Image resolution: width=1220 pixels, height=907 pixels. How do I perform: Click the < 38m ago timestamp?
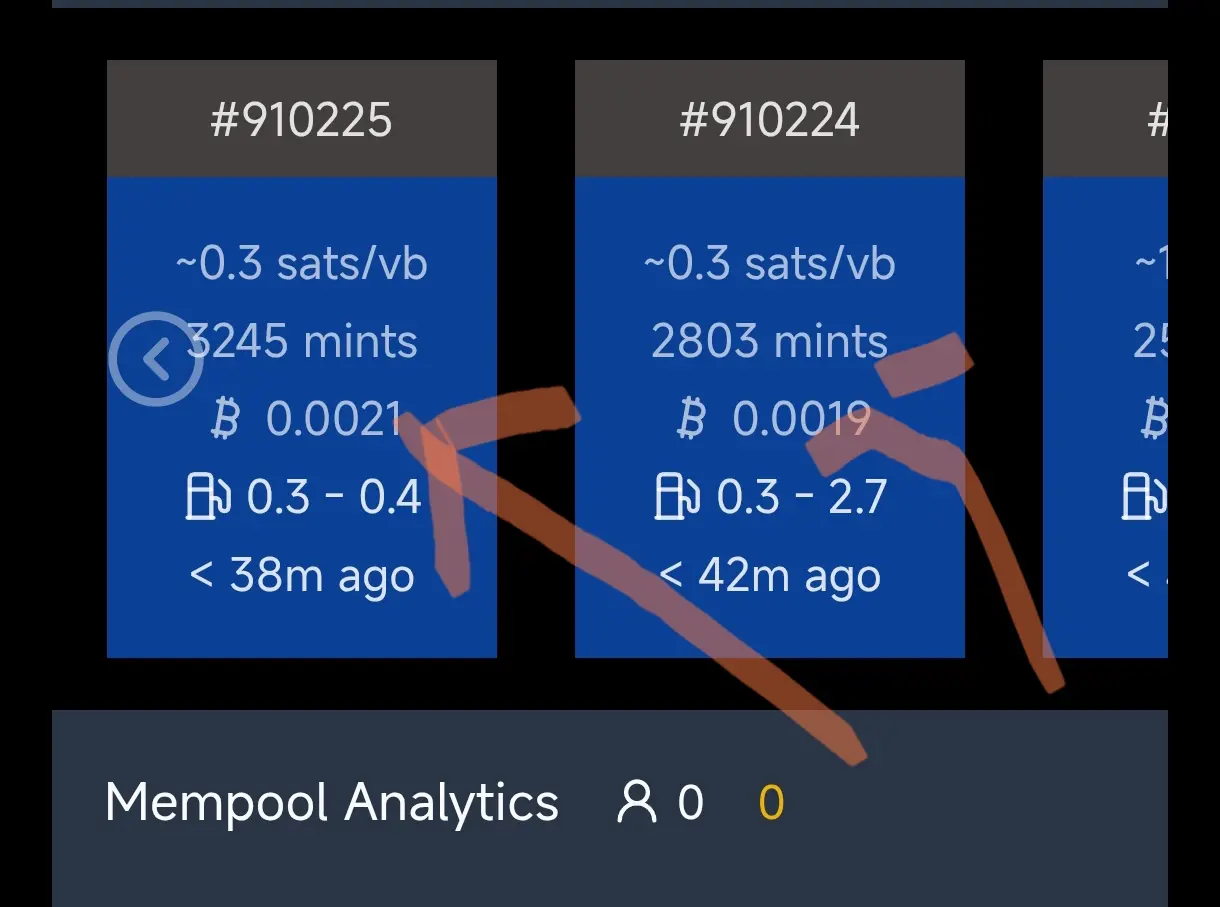click(x=302, y=576)
